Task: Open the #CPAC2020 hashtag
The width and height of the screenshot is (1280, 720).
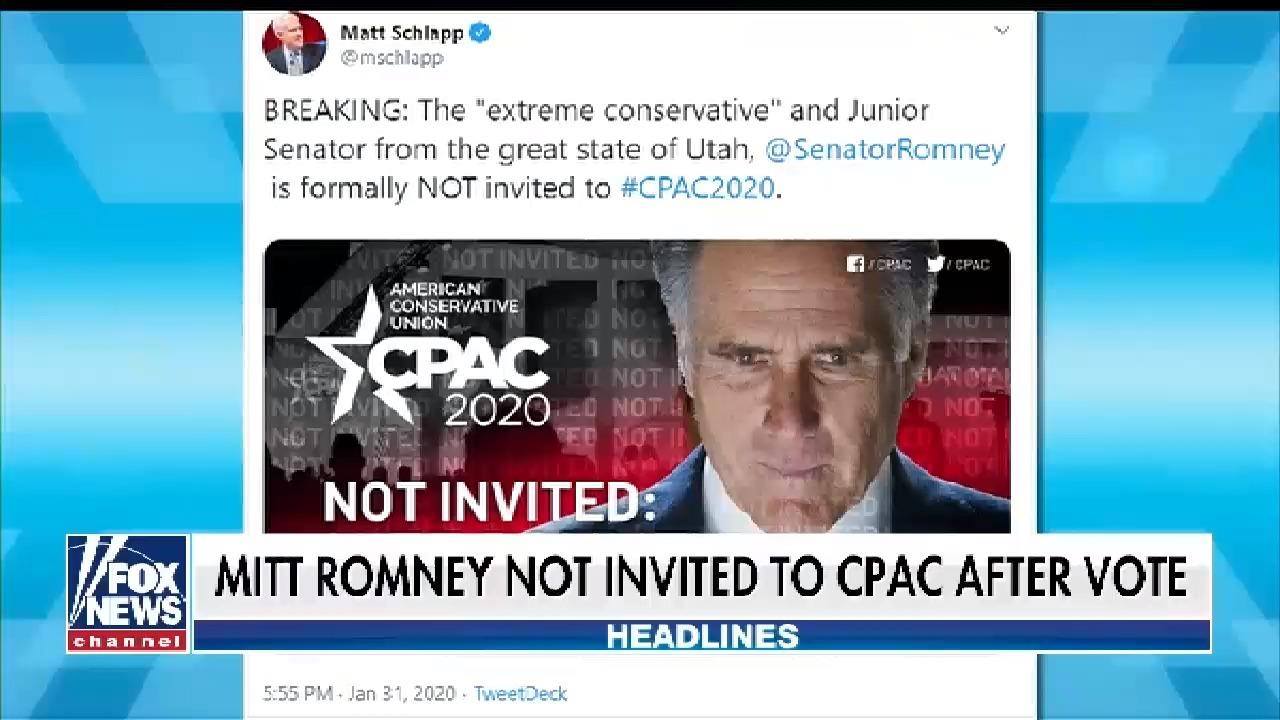Action: click(698, 188)
